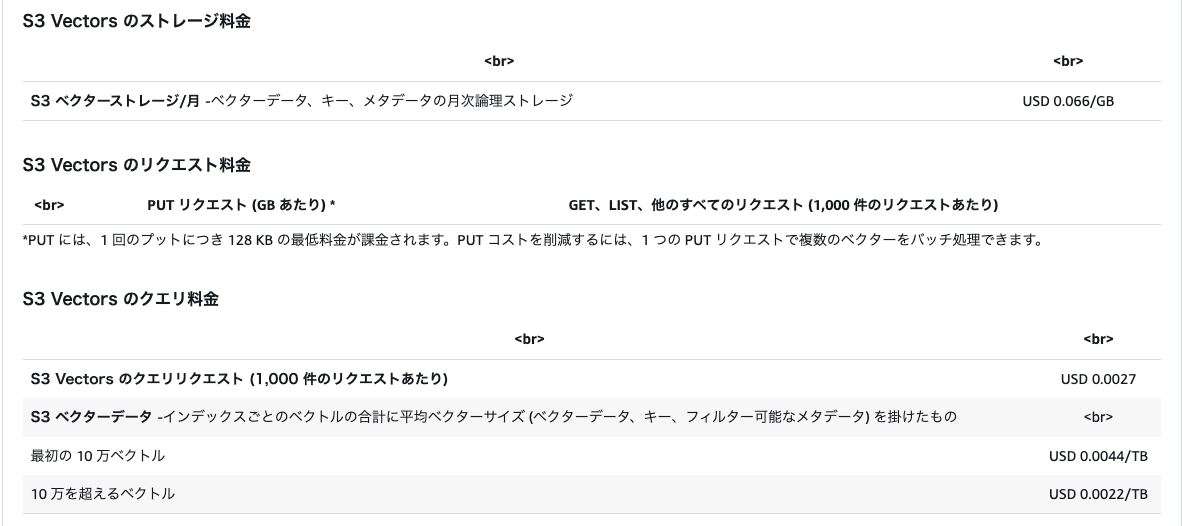
Task: Click the S3 Vectors のリクエスト料金 heading
Action: pyautogui.click(x=136, y=165)
